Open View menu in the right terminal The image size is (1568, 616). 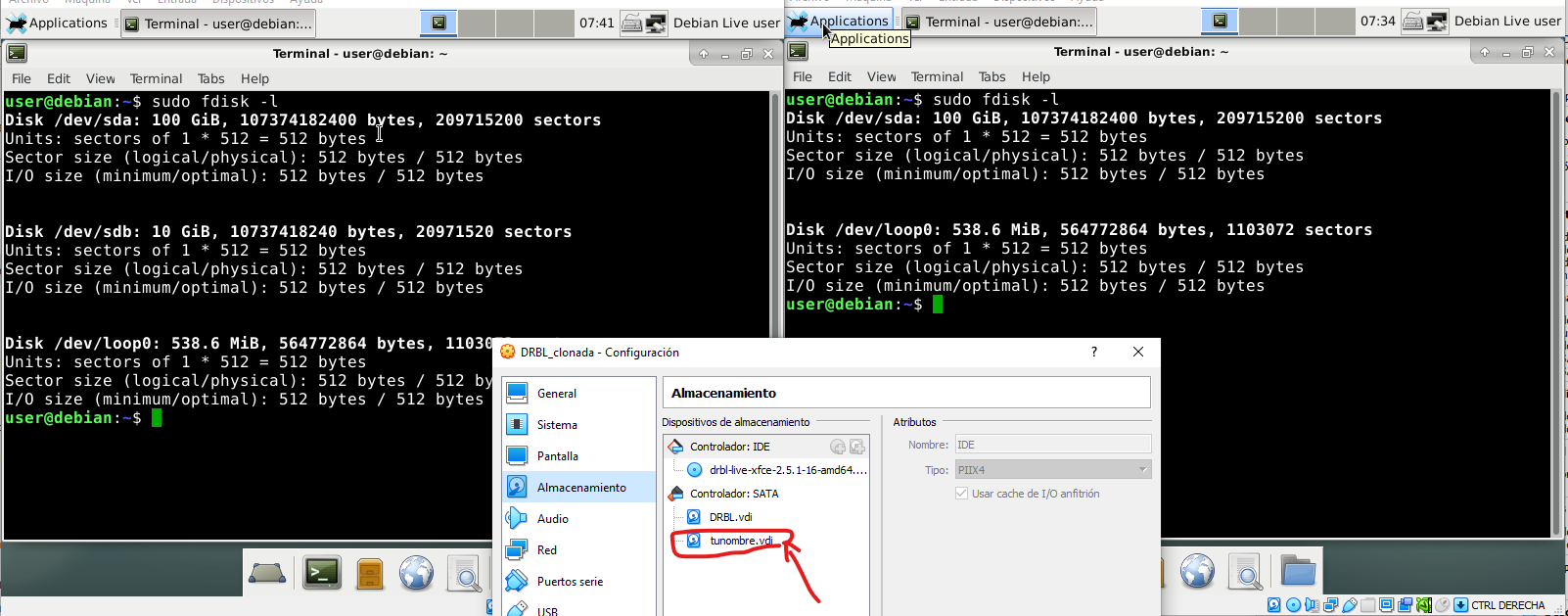[x=881, y=76]
